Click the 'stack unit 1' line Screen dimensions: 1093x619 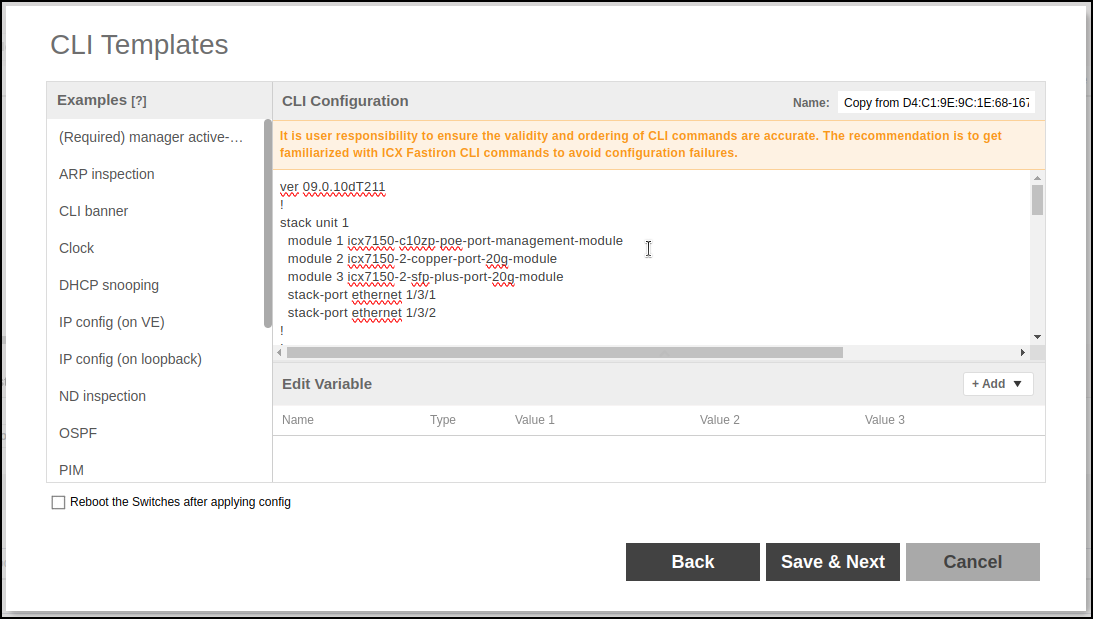[314, 223]
